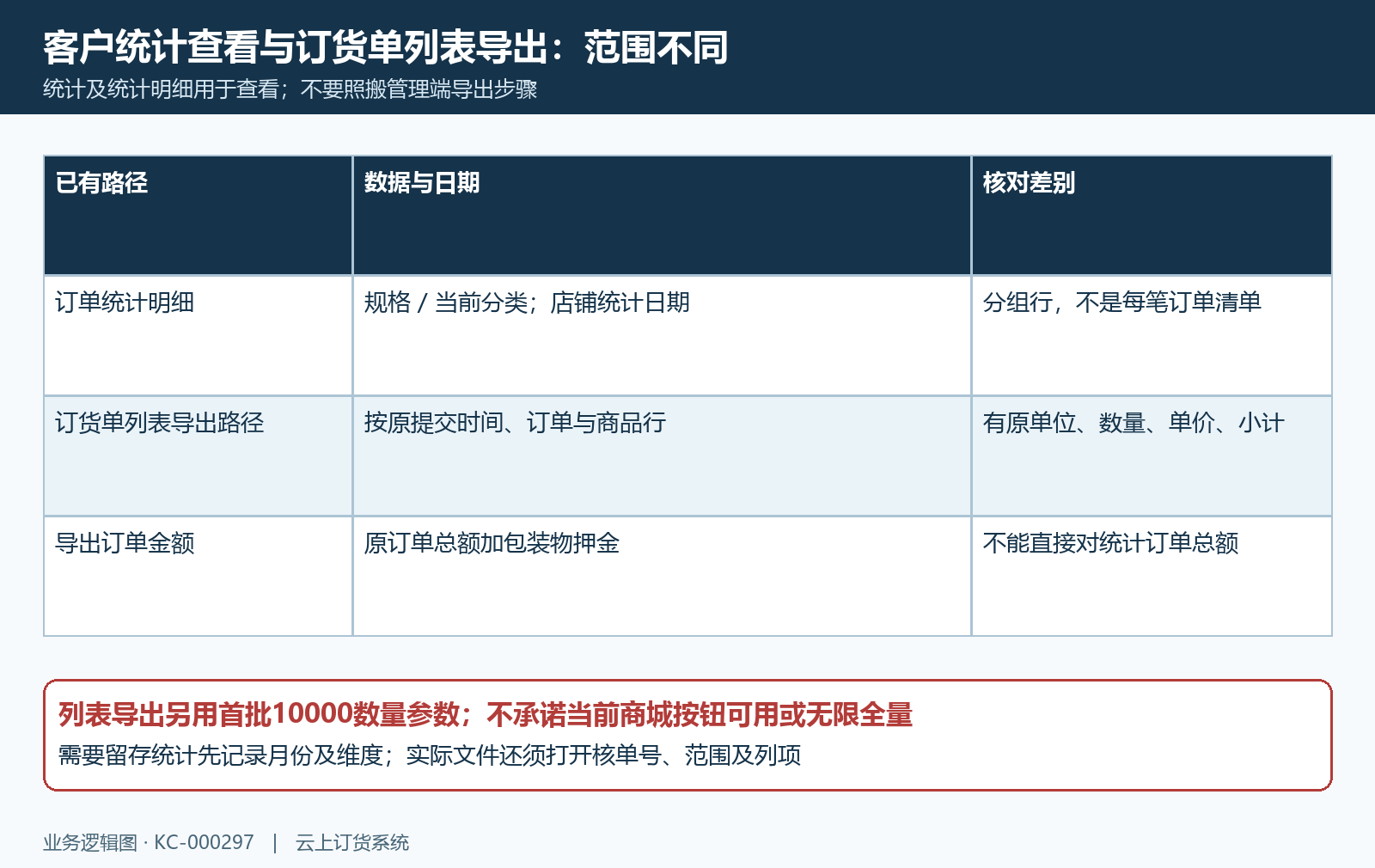Click cell 有原单位、数量、单价、小计

point(1152,455)
